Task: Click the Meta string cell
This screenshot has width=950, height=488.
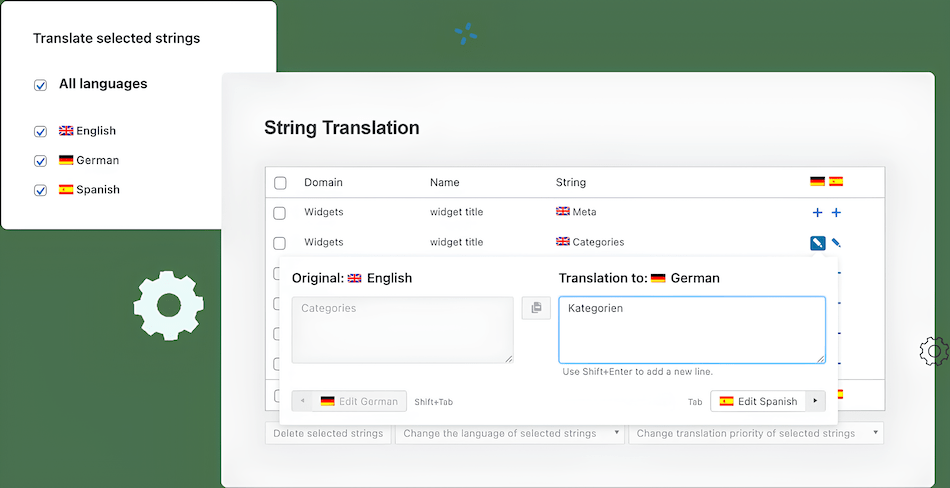Action: coord(576,212)
